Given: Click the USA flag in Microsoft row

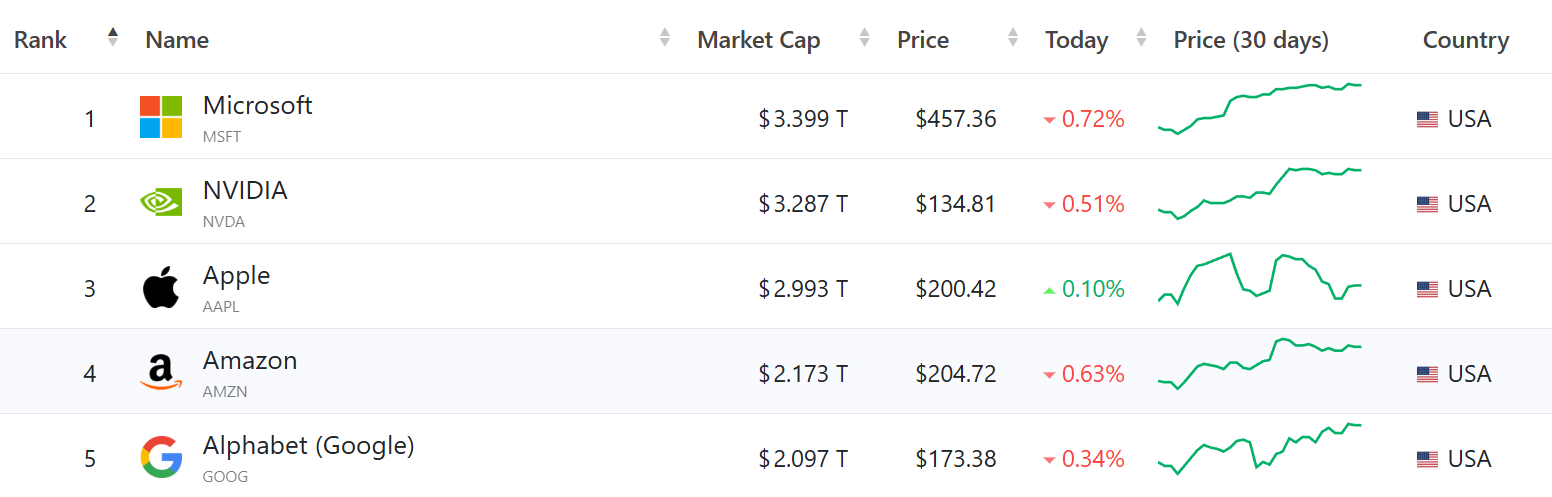Looking at the screenshot, I should [x=1427, y=119].
